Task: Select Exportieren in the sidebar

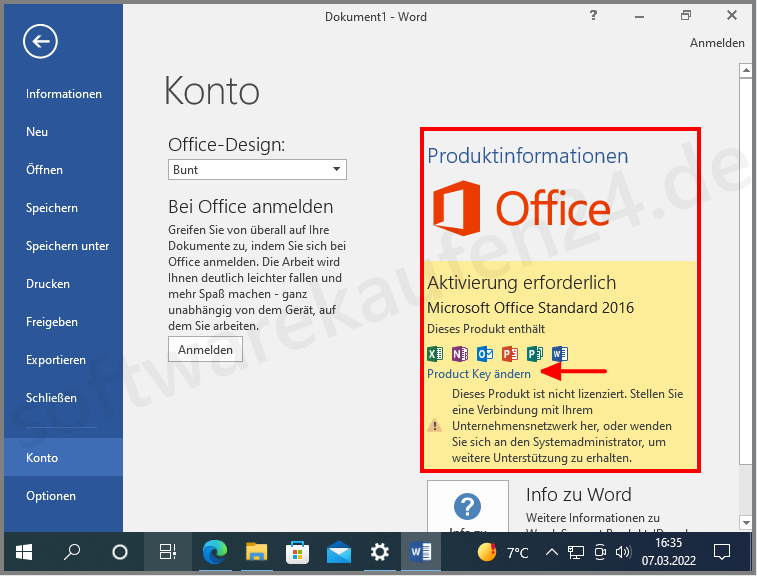Action: point(64,360)
